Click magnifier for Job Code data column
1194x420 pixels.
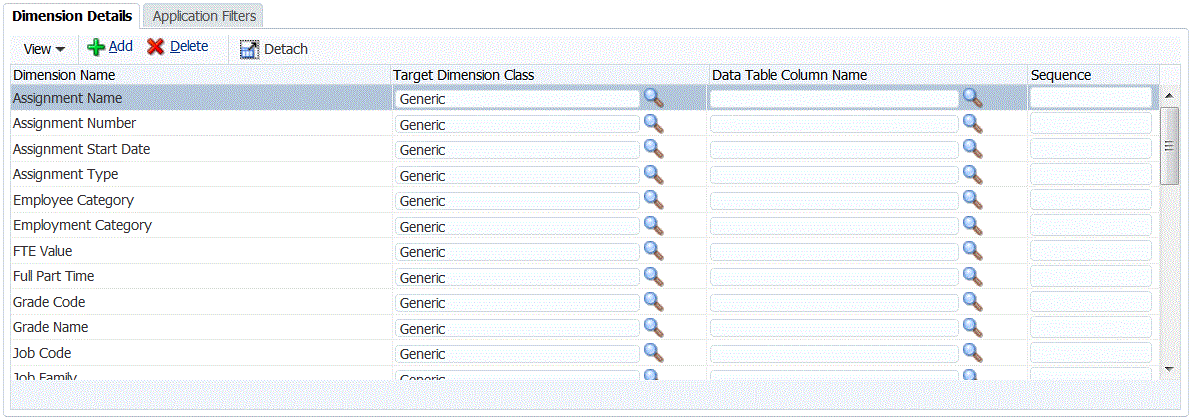click(x=972, y=352)
